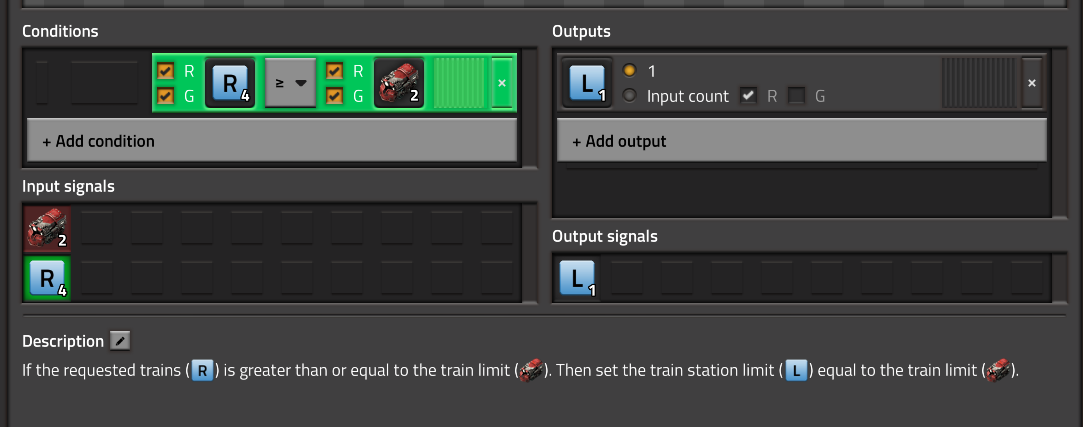This screenshot has height=427, width=1083.
Task: Click the R signal in Input signals grid
Action: coord(47,278)
